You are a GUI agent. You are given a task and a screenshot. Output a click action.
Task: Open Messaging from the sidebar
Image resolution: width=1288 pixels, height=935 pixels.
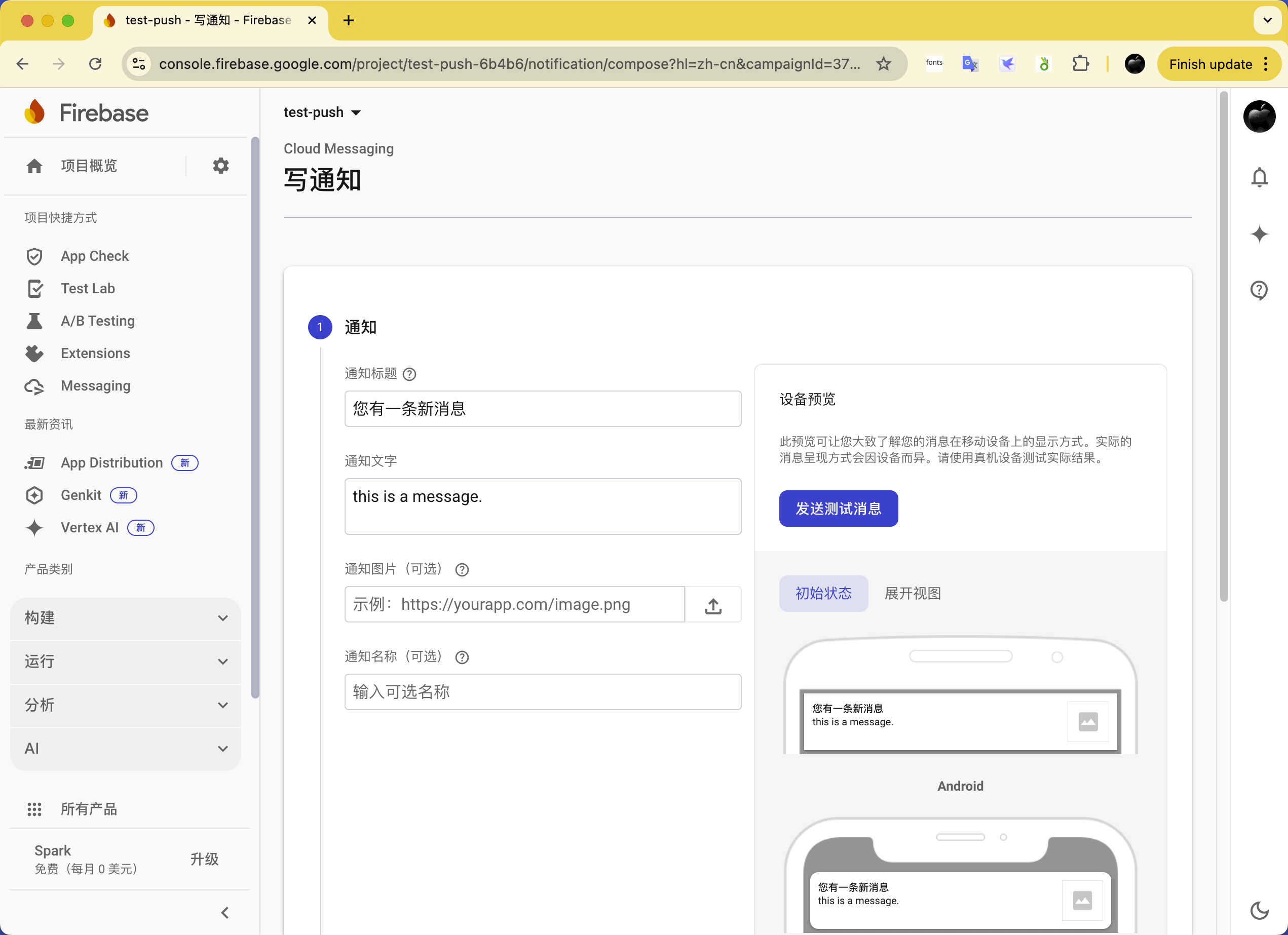click(x=94, y=385)
